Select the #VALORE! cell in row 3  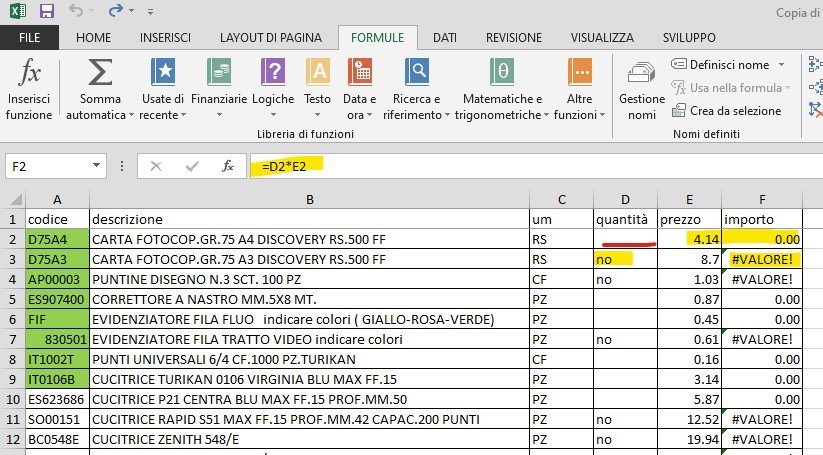(762, 259)
